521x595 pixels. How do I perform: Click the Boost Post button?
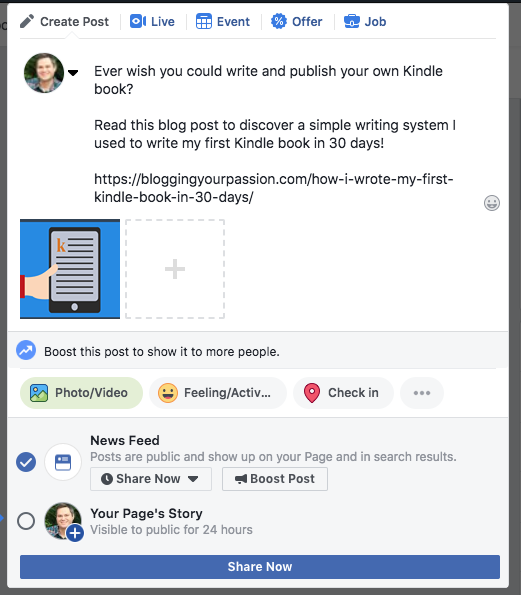[x=275, y=479]
